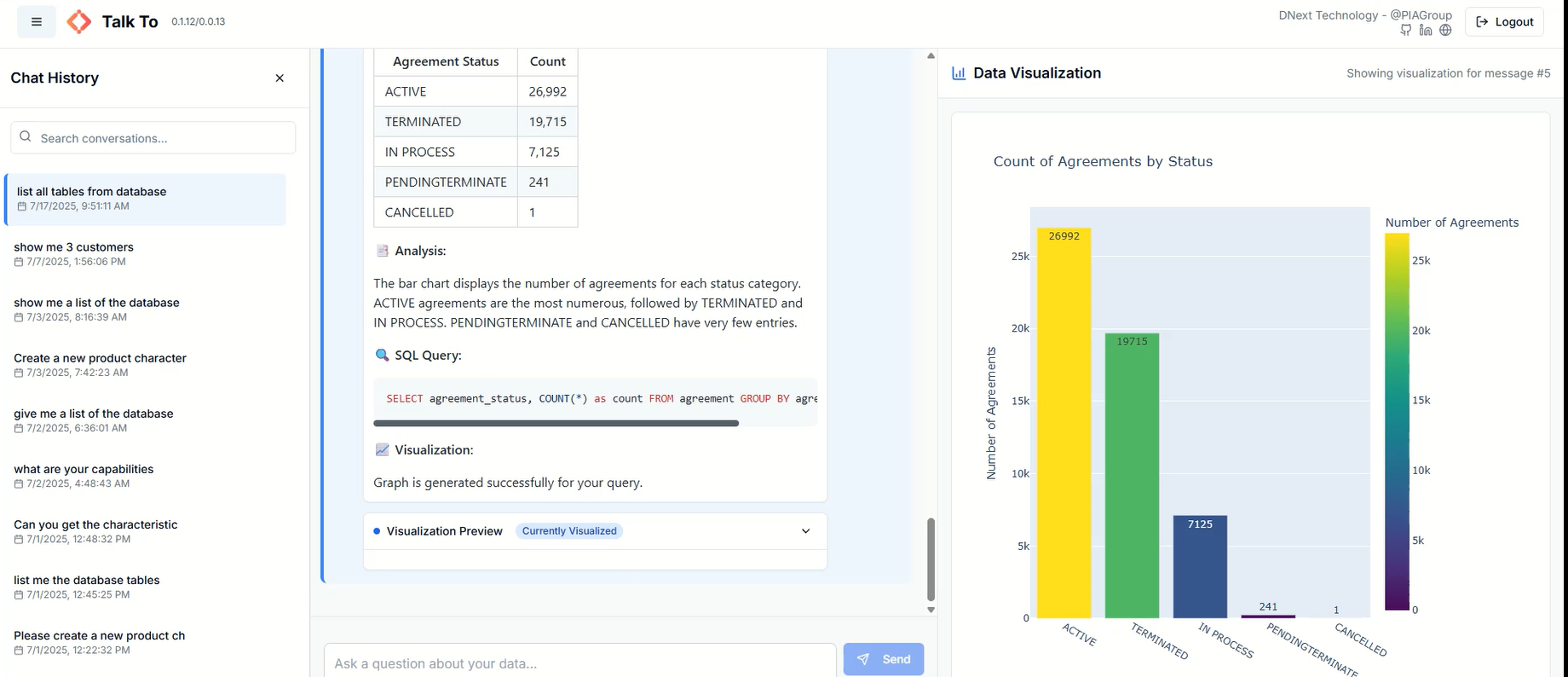The width and height of the screenshot is (1568, 677).
Task: Expand the Visualization Preview chevron
Action: point(805,531)
